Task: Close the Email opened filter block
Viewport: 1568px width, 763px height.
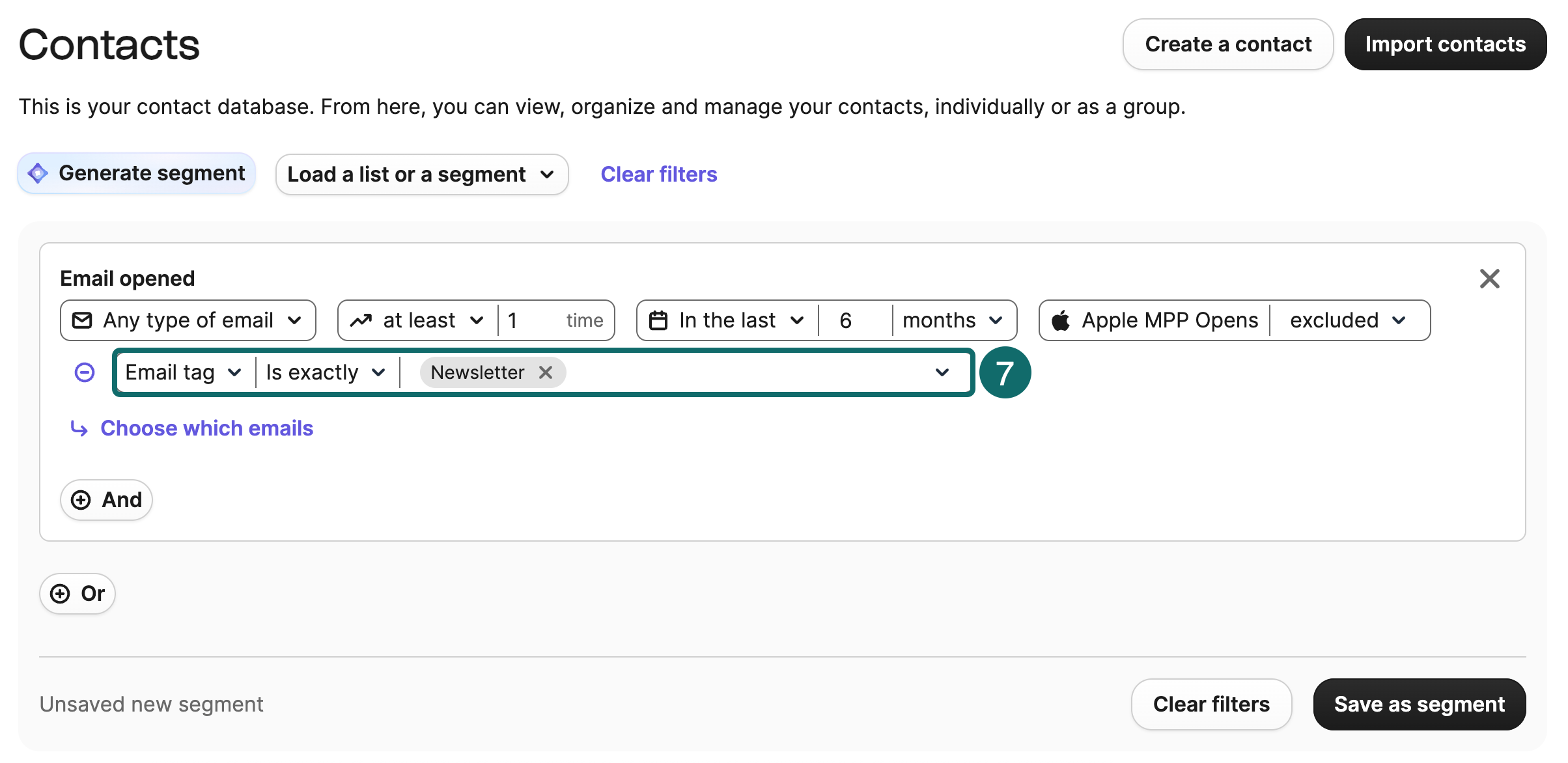Action: coord(1489,279)
